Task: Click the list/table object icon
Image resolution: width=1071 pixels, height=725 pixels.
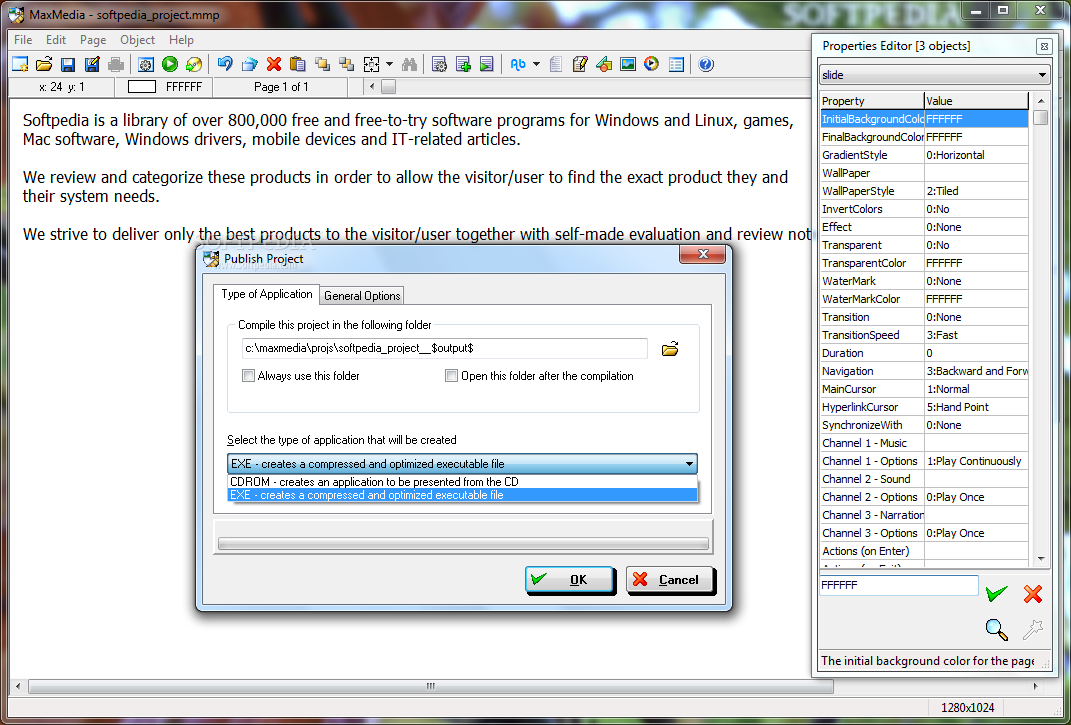Action: click(676, 64)
